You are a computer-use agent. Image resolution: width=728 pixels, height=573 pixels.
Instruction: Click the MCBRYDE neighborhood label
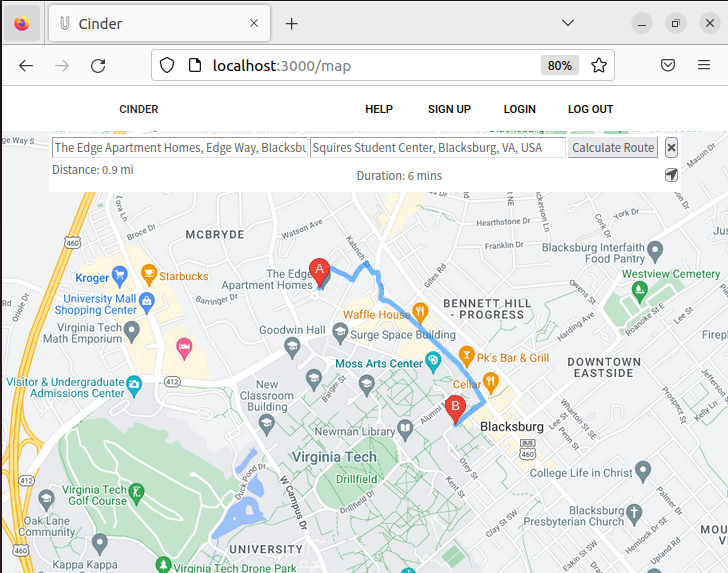215,234
